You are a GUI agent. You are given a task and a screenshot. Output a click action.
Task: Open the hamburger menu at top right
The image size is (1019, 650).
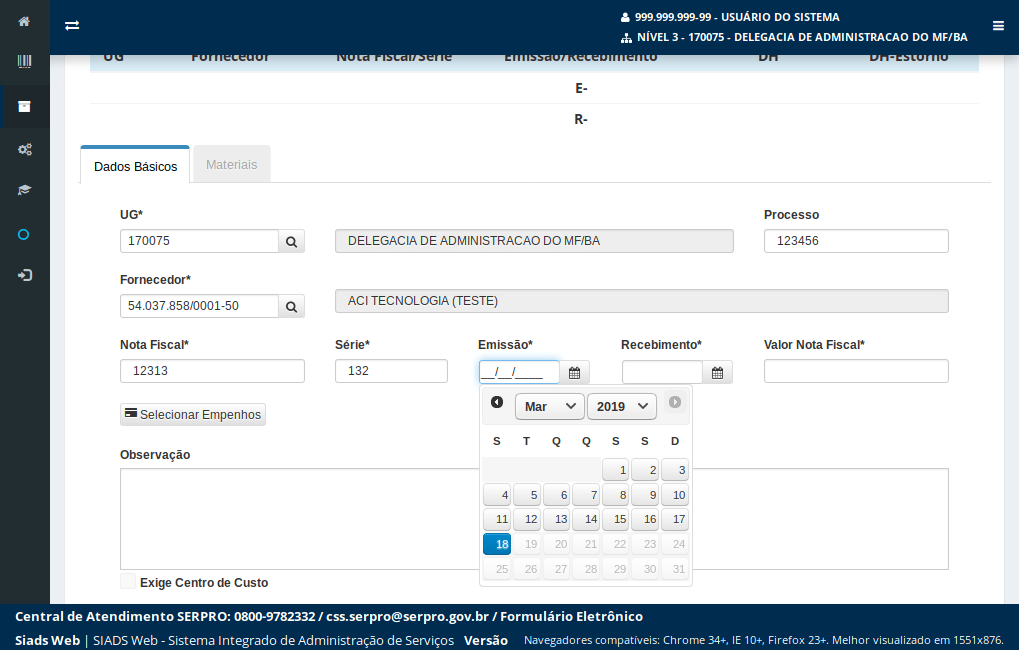tap(998, 26)
